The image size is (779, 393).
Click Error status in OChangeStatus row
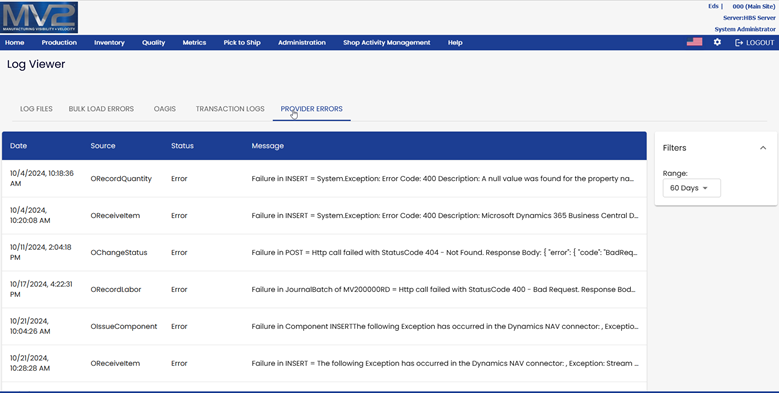(179, 252)
